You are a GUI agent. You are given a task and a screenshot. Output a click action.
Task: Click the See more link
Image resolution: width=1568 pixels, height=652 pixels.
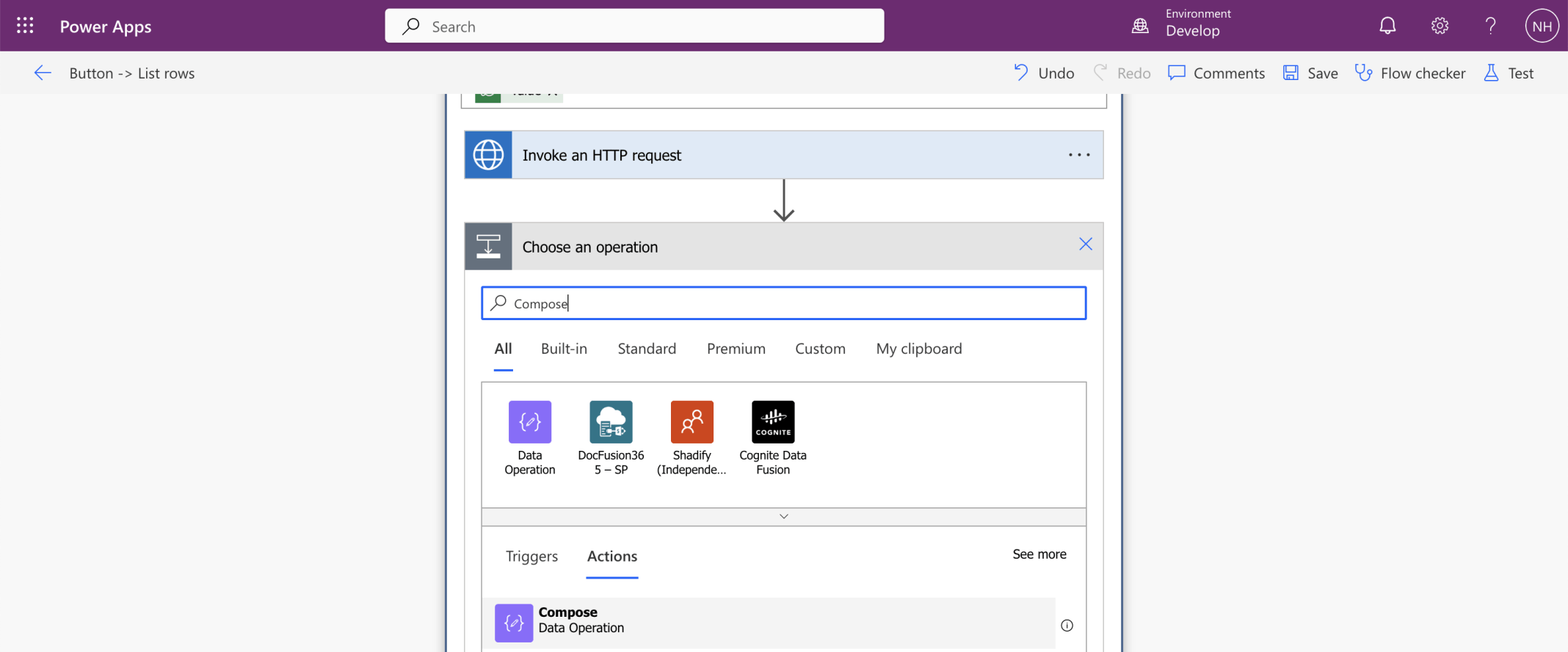1039,554
